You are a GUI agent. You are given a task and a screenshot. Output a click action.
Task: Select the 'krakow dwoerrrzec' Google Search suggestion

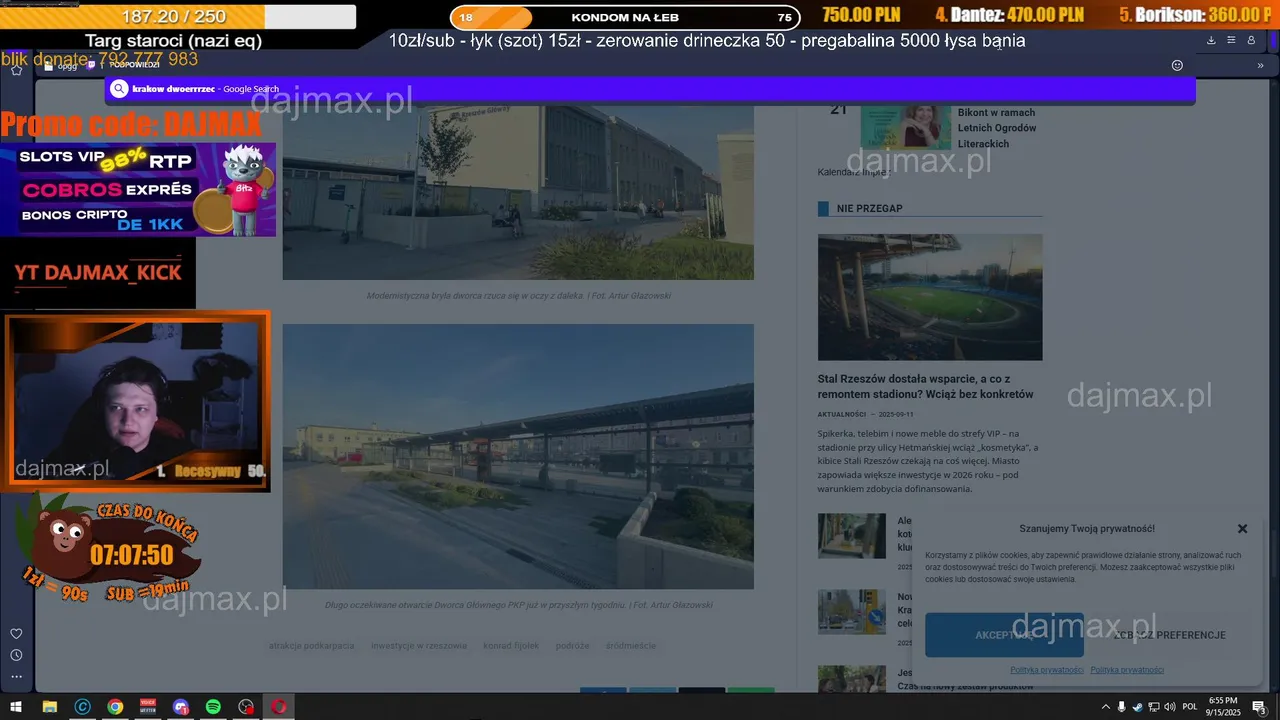(x=650, y=89)
